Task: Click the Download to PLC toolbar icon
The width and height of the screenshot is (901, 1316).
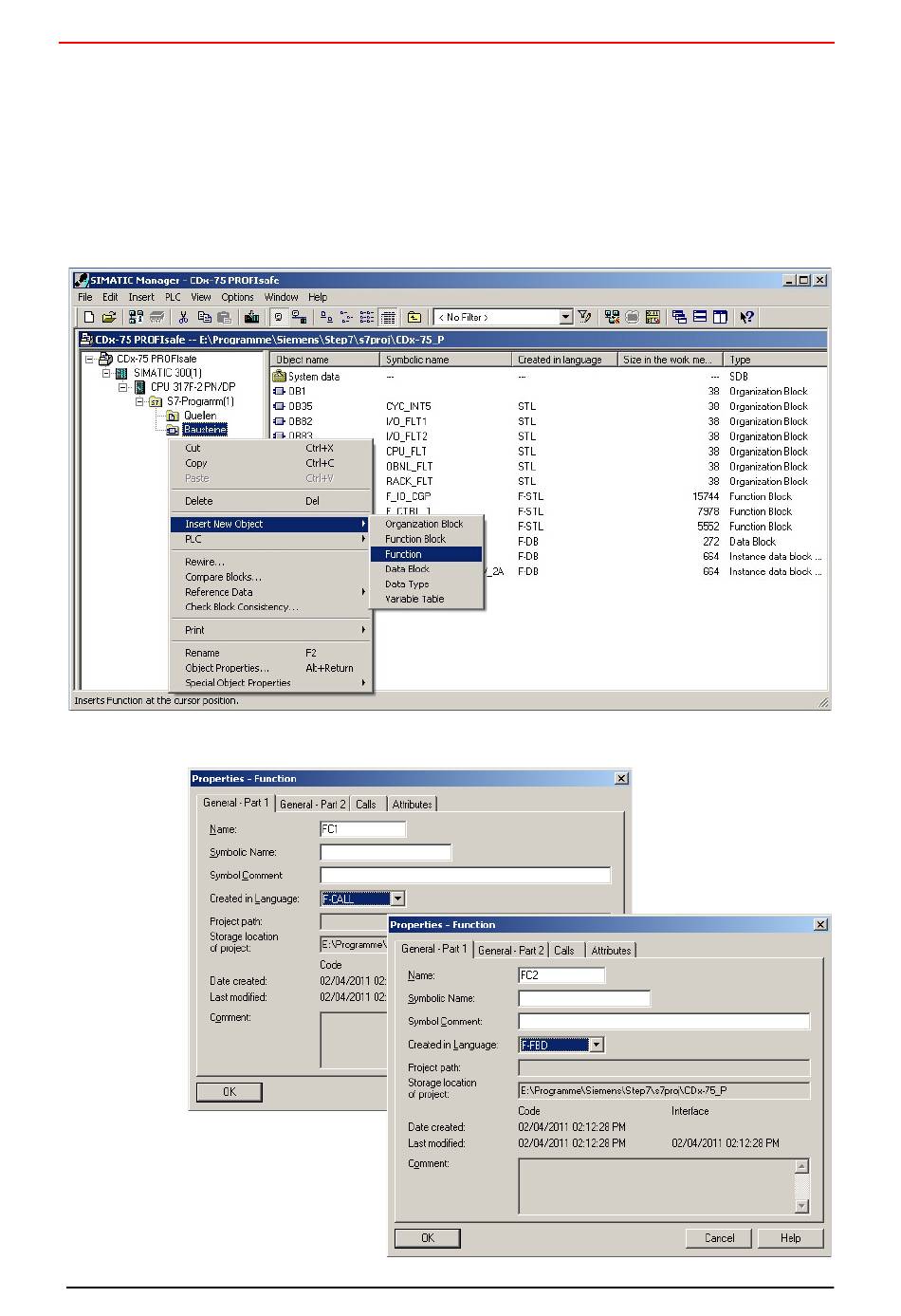Action: (251, 318)
